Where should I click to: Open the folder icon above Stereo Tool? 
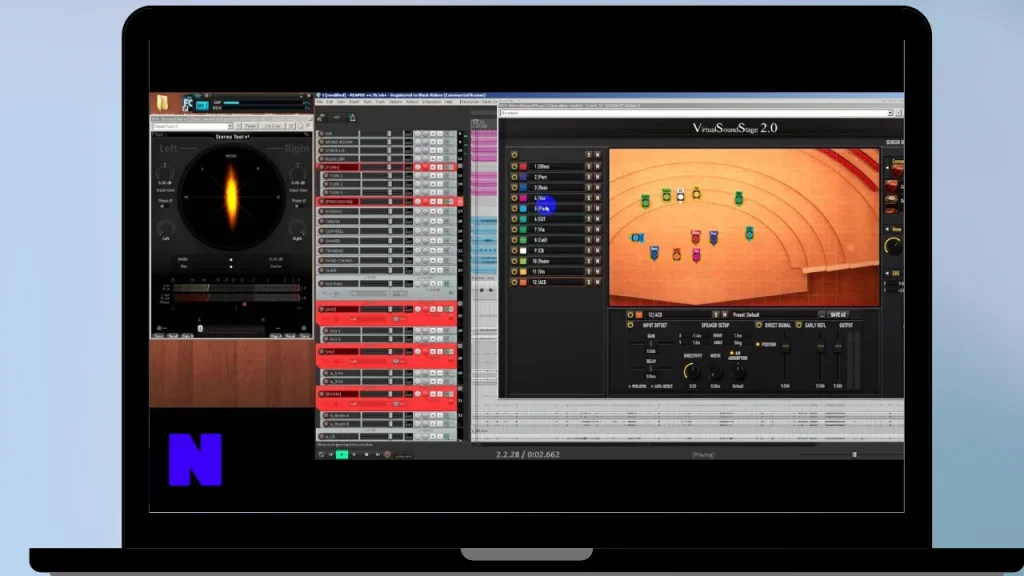click(x=163, y=103)
